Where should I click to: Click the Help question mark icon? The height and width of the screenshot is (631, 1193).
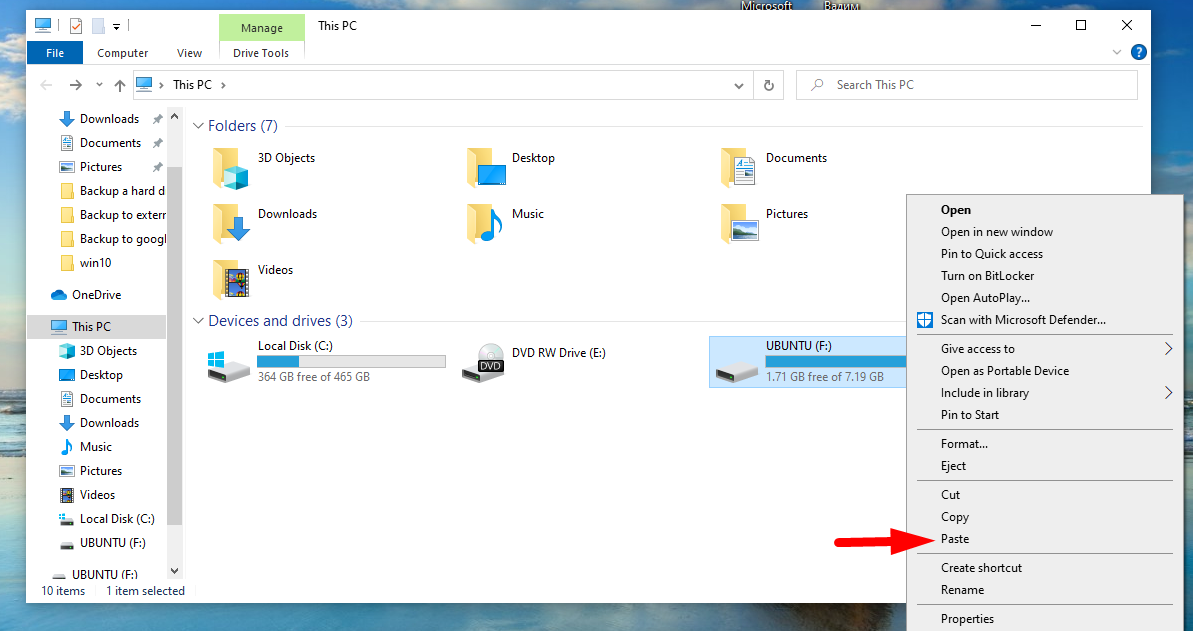[1138, 53]
